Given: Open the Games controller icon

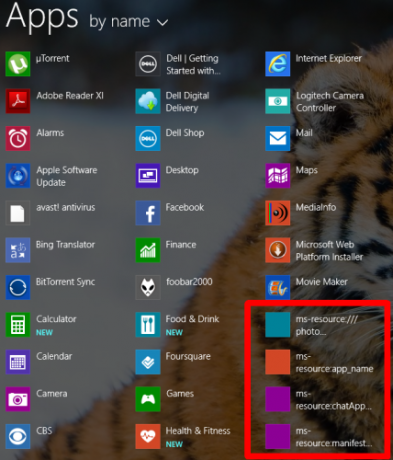Looking at the screenshot, I should click(x=148, y=399).
